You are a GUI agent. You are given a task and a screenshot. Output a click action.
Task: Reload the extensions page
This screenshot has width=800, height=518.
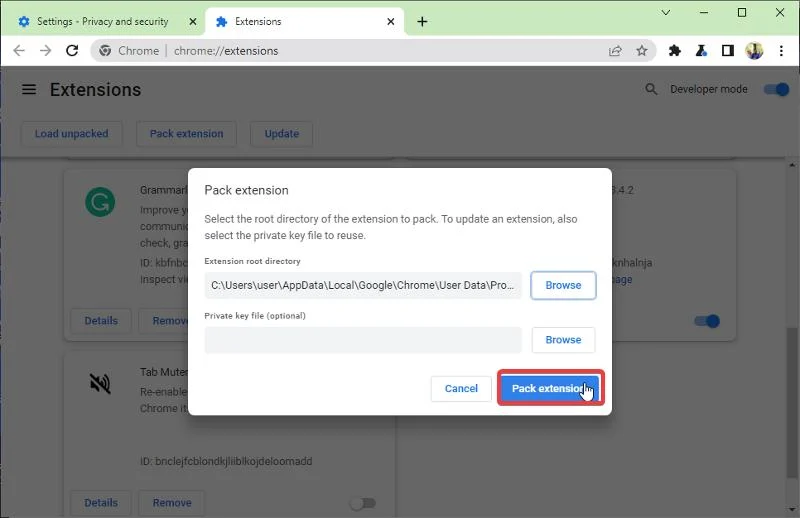tap(72, 51)
